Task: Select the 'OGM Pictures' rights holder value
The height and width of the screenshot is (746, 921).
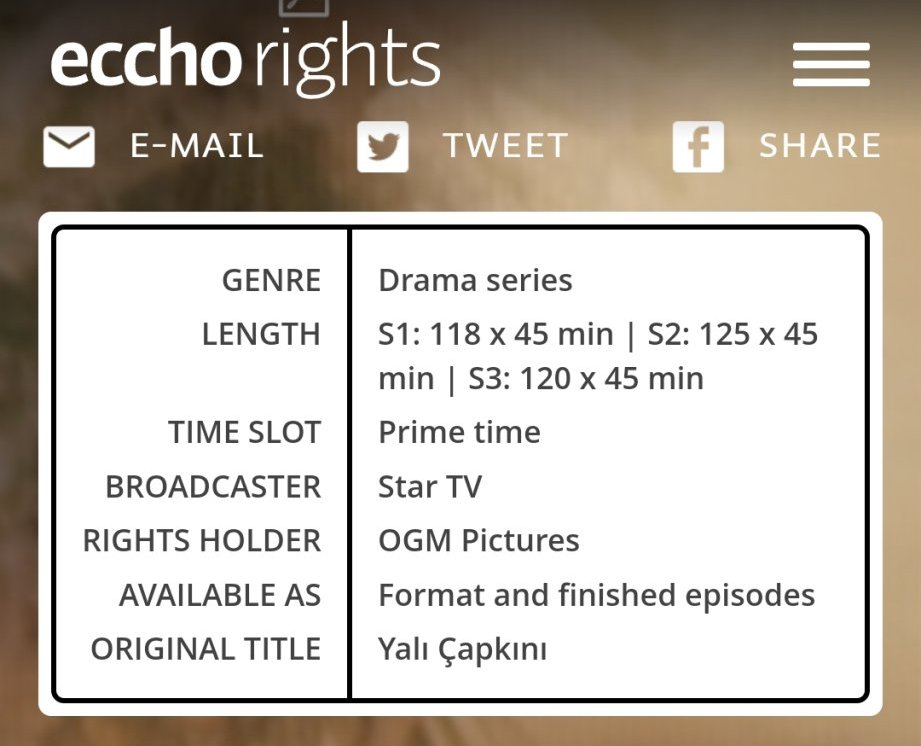Action: coord(478,541)
